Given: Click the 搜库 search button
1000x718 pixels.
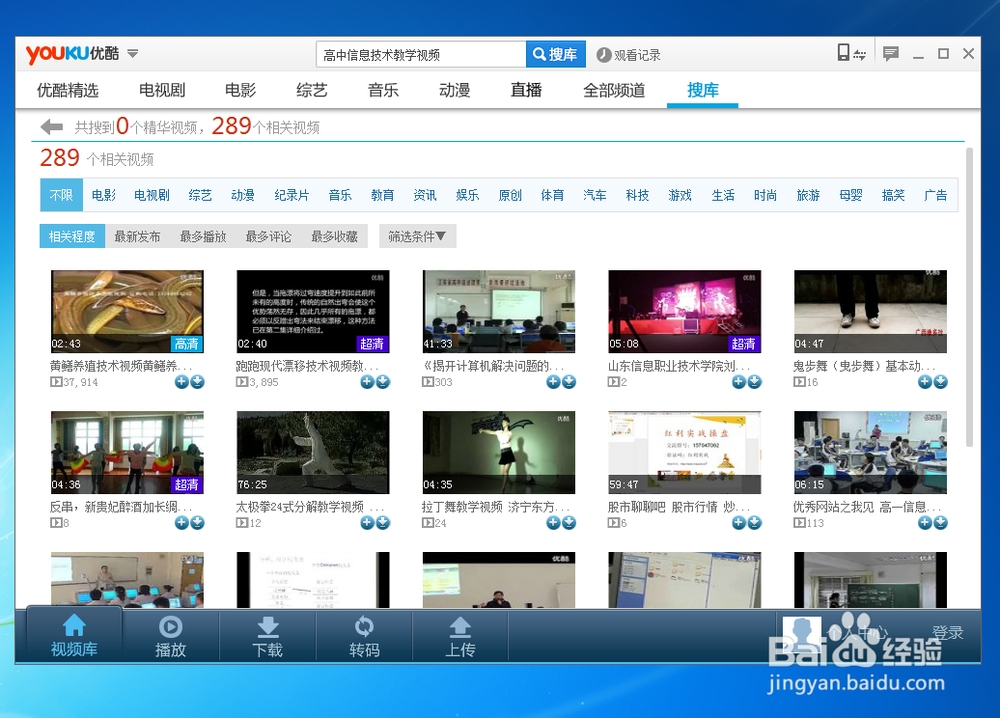Looking at the screenshot, I should coord(555,55).
